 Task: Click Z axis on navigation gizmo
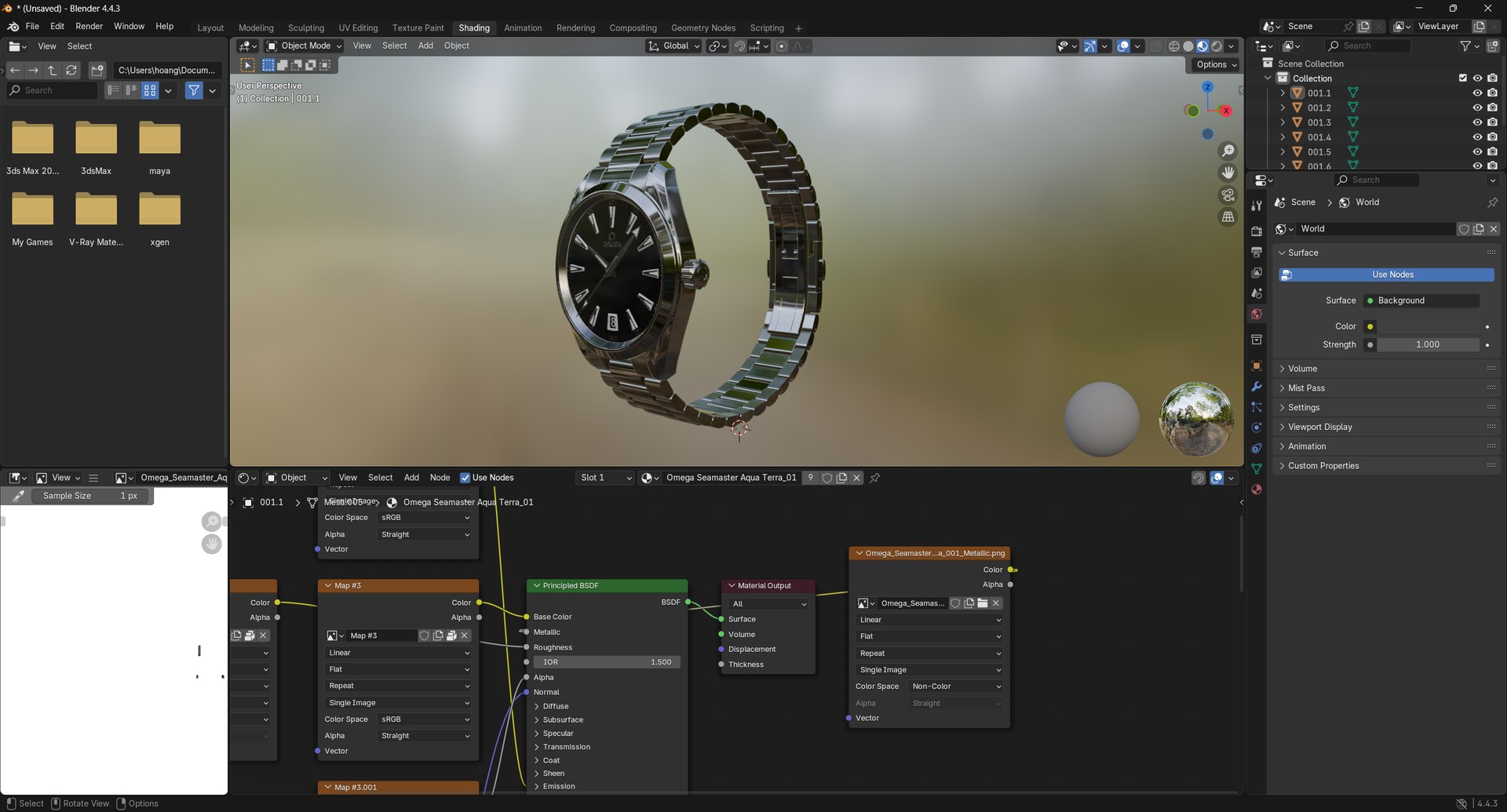pyautogui.click(x=1208, y=87)
